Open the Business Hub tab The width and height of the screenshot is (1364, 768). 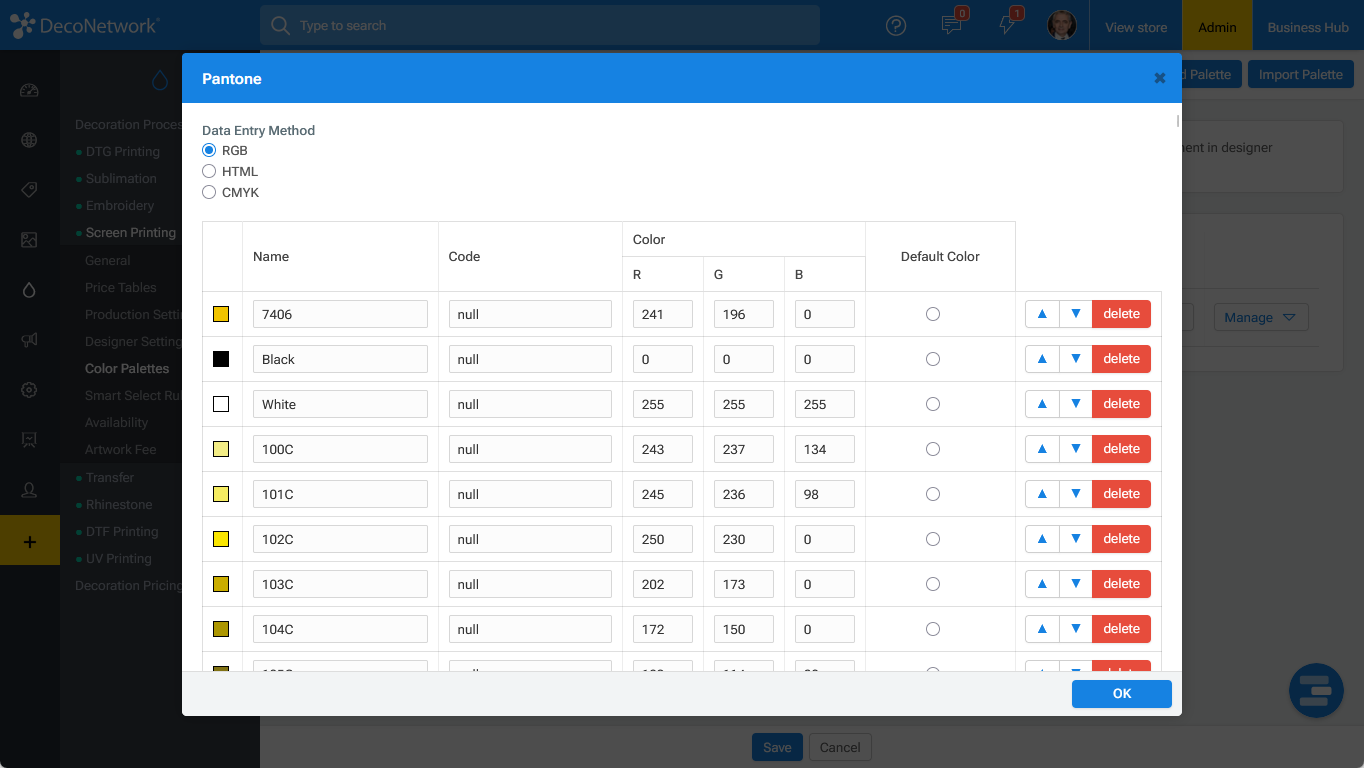1308,27
